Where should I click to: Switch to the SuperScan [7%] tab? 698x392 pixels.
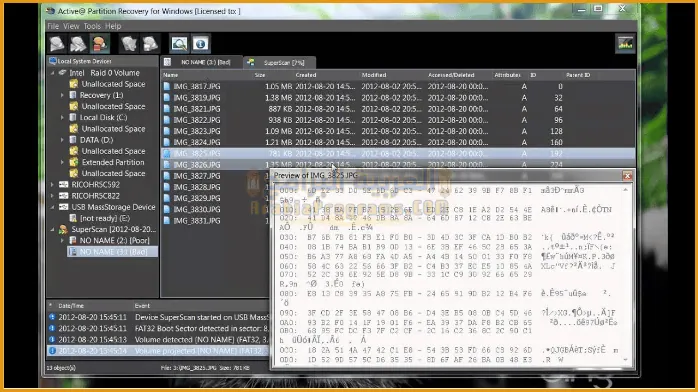(280, 63)
